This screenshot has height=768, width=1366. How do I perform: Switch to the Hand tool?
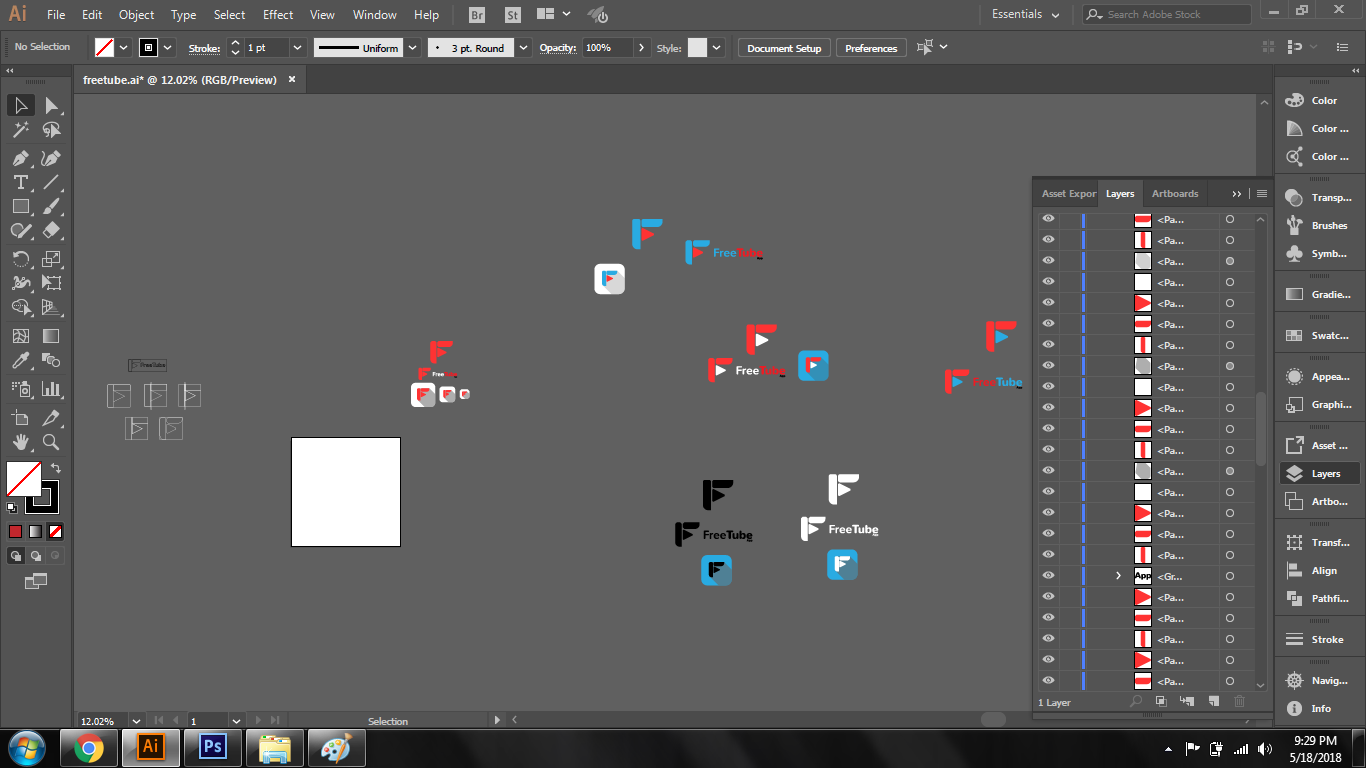[20, 442]
